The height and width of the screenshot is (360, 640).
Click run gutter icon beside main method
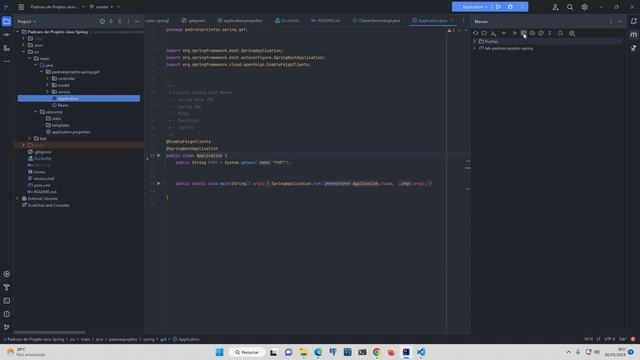158,183
